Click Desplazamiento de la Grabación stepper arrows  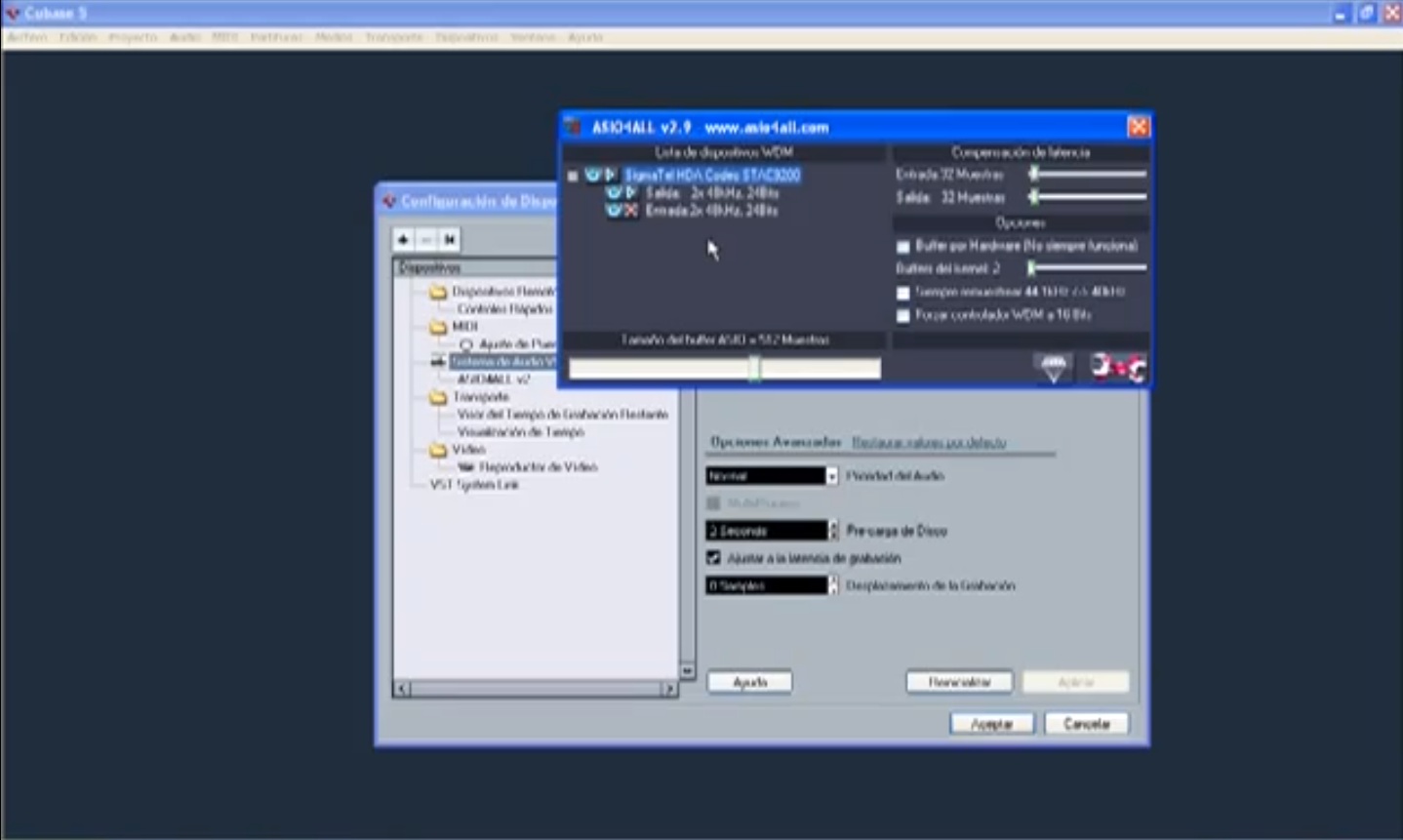(833, 585)
